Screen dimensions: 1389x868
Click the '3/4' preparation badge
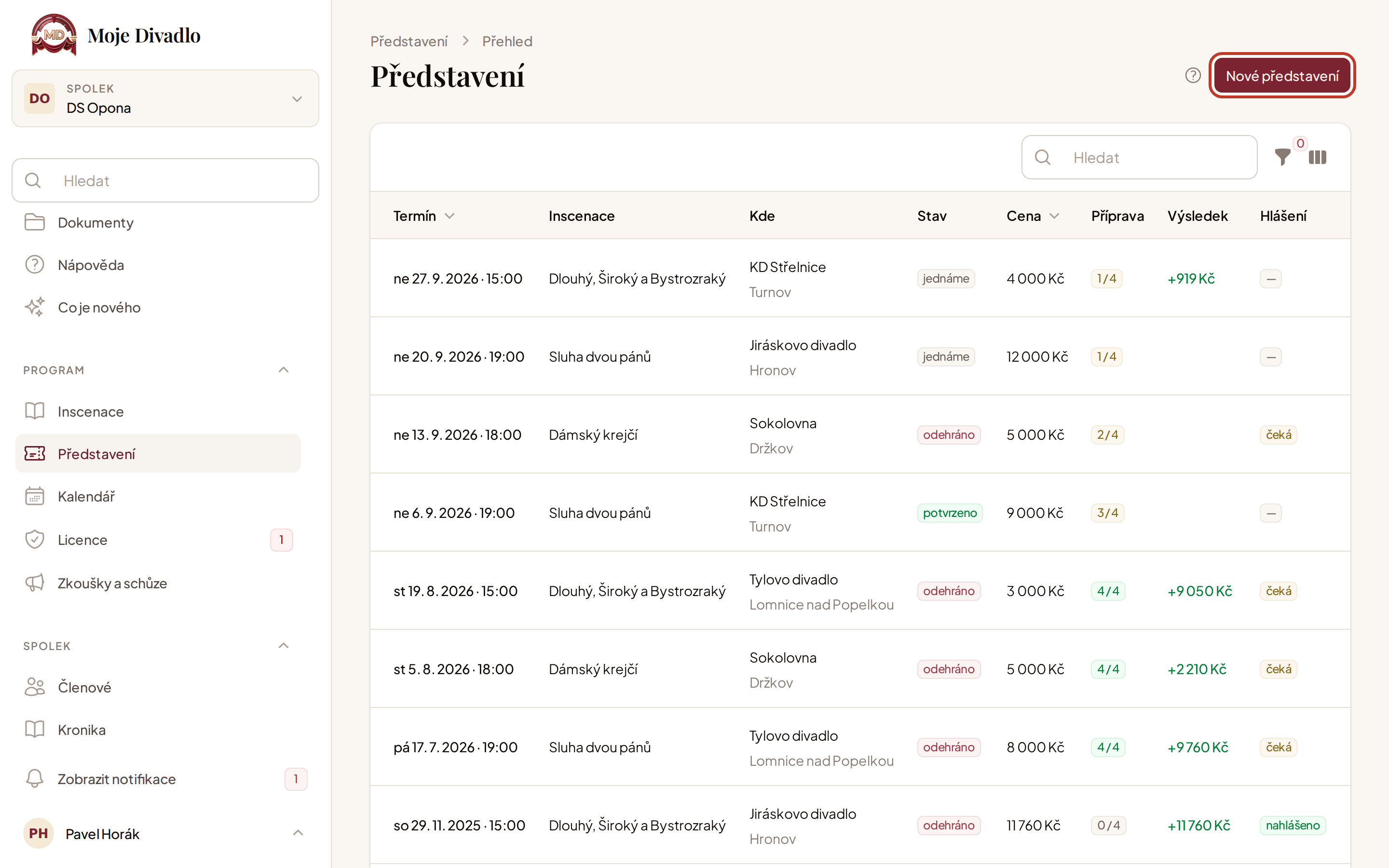(1107, 513)
